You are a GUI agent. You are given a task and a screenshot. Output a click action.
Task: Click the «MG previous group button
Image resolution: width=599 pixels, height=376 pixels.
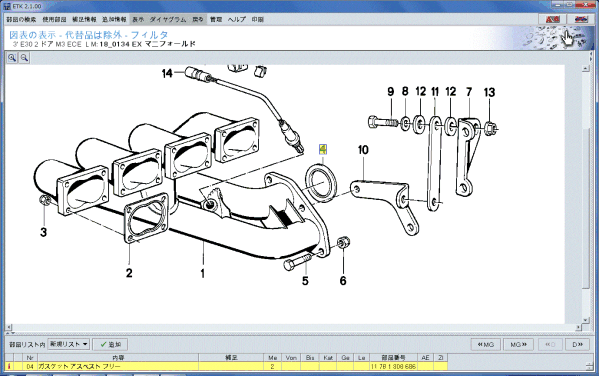[x=486, y=344]
